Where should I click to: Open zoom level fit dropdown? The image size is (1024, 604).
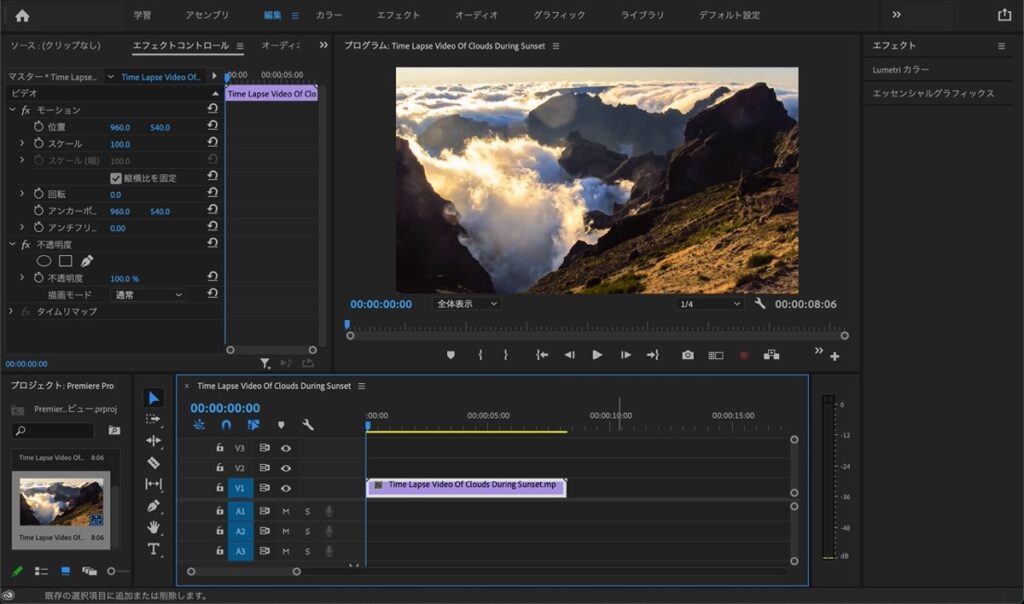point(466,304)
